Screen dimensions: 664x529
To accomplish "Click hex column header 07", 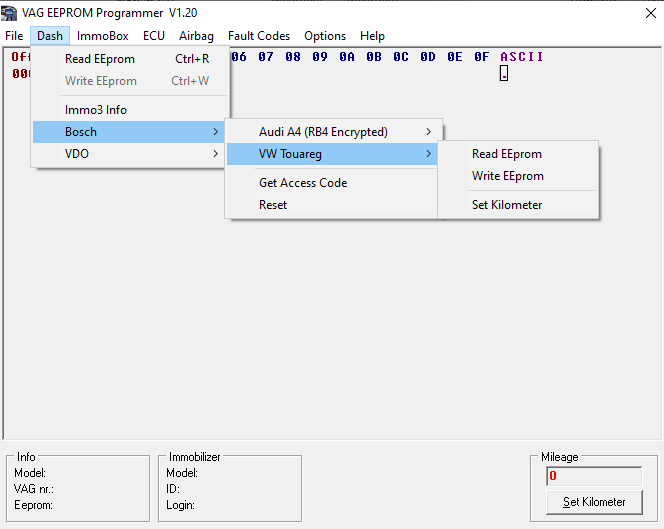I will click(x=266, y=57).
